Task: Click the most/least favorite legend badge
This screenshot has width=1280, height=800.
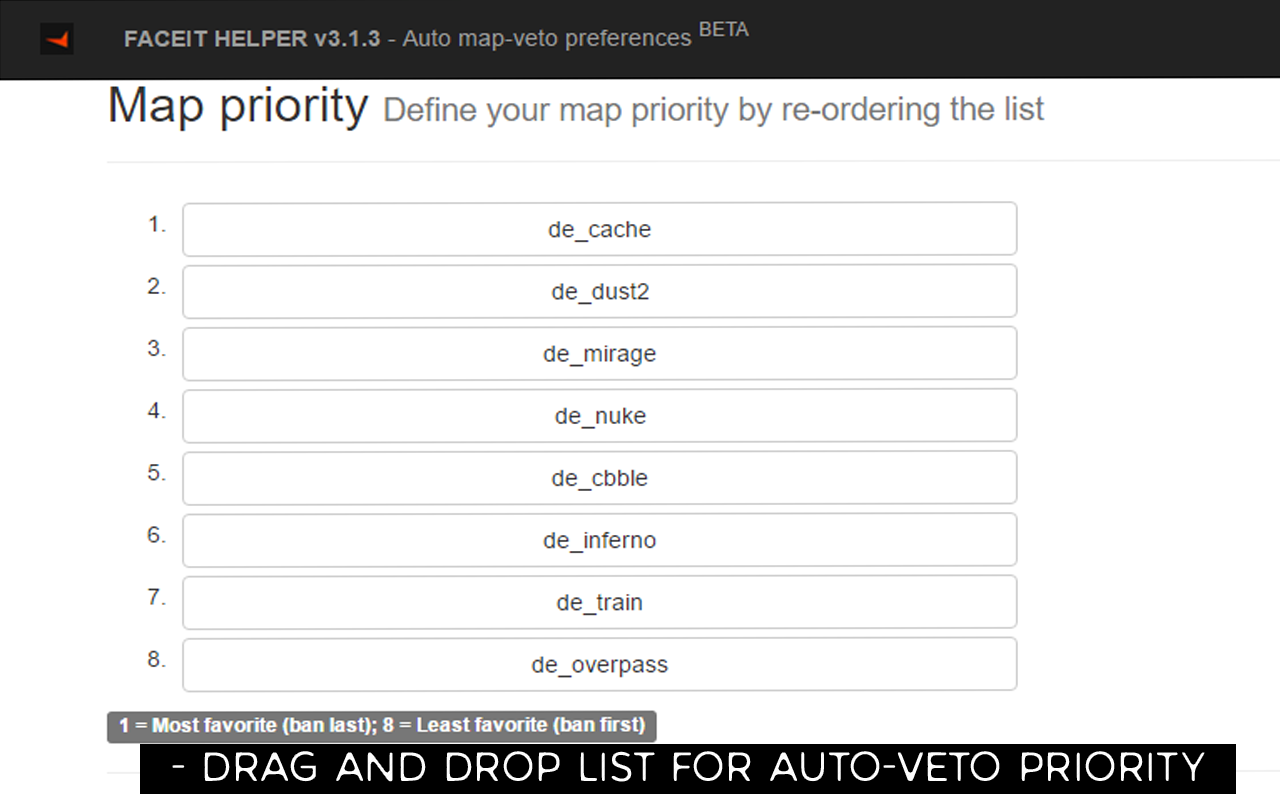Action: (x=382, y=726)
